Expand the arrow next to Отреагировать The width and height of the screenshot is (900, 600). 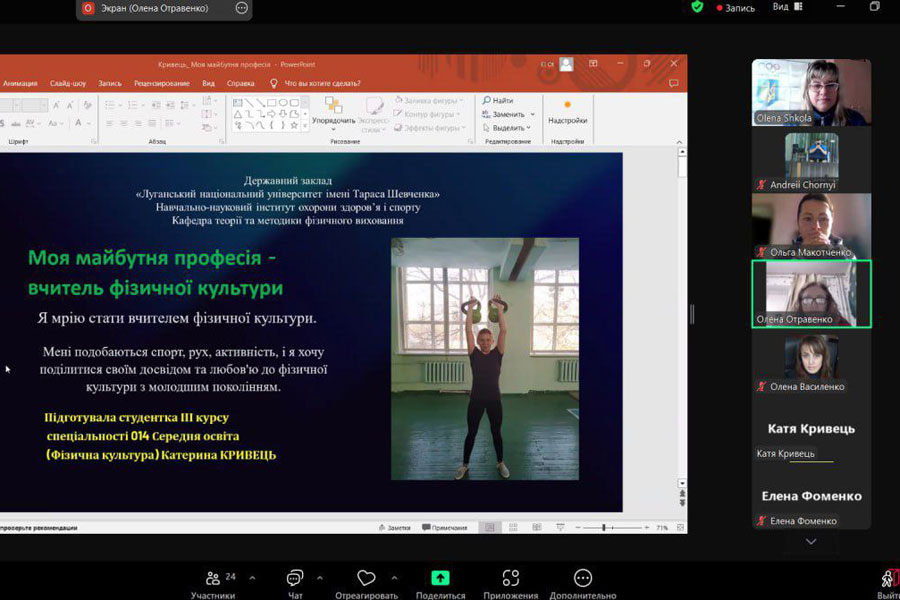(x=394, y=577)
